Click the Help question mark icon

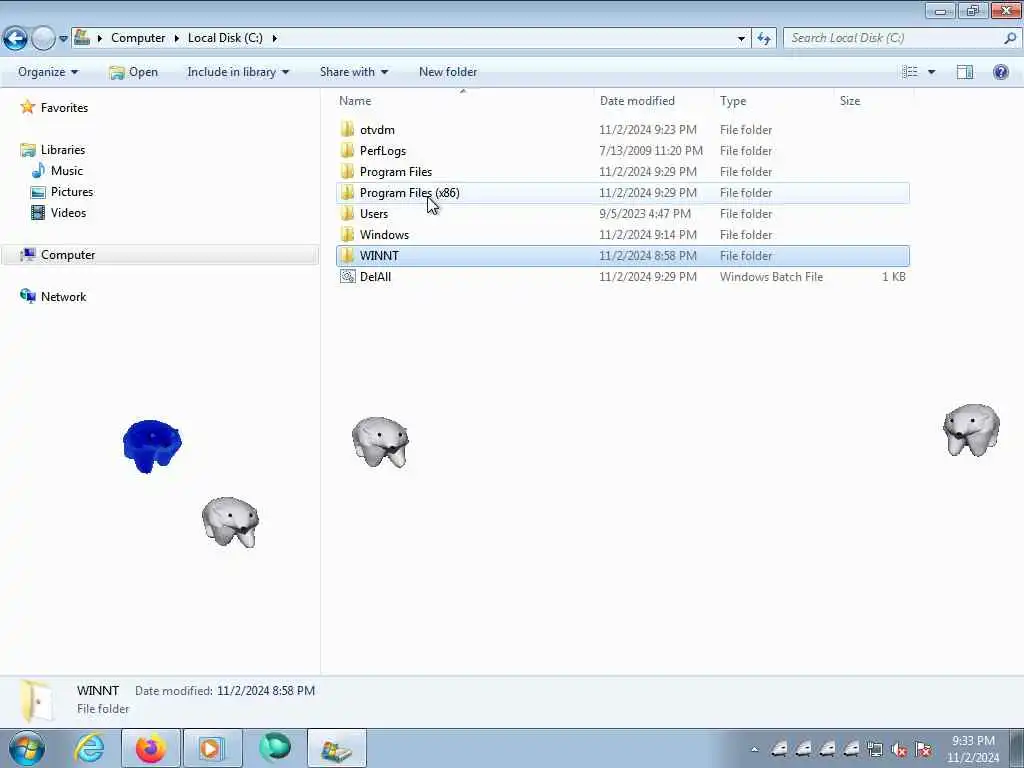[x=1000, y=72]
